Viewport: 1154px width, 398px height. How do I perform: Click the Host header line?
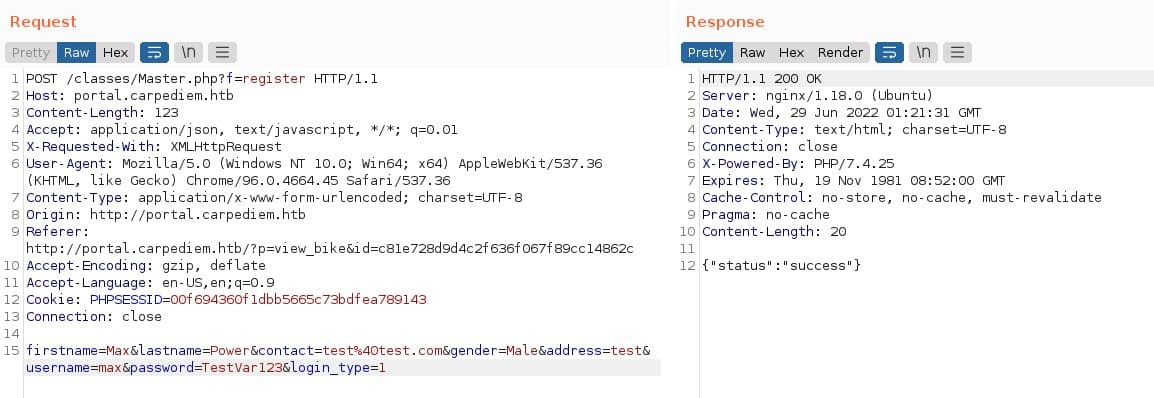click(x=130, y=96)
